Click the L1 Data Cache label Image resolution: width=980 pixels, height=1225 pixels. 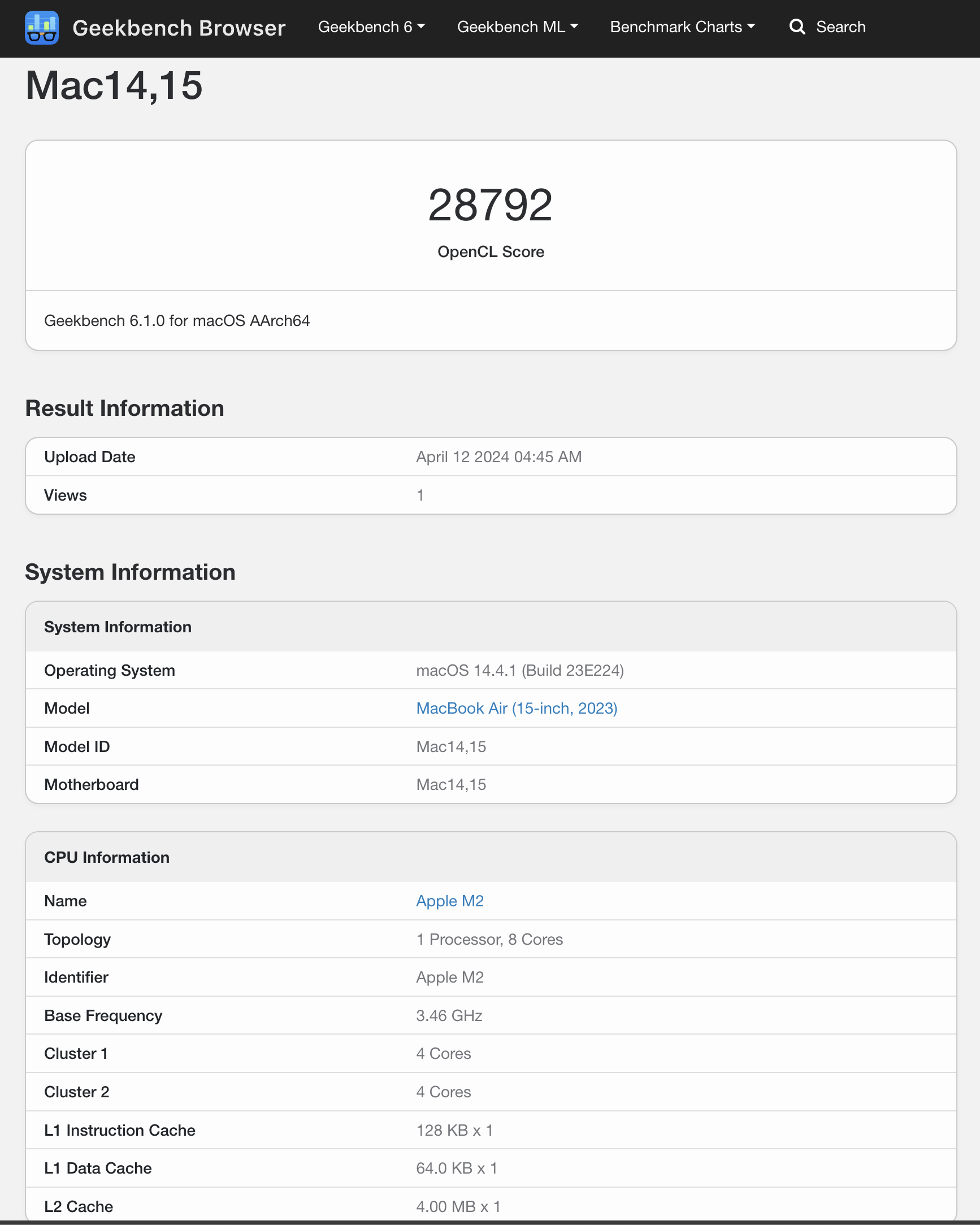click(98, 1168)
